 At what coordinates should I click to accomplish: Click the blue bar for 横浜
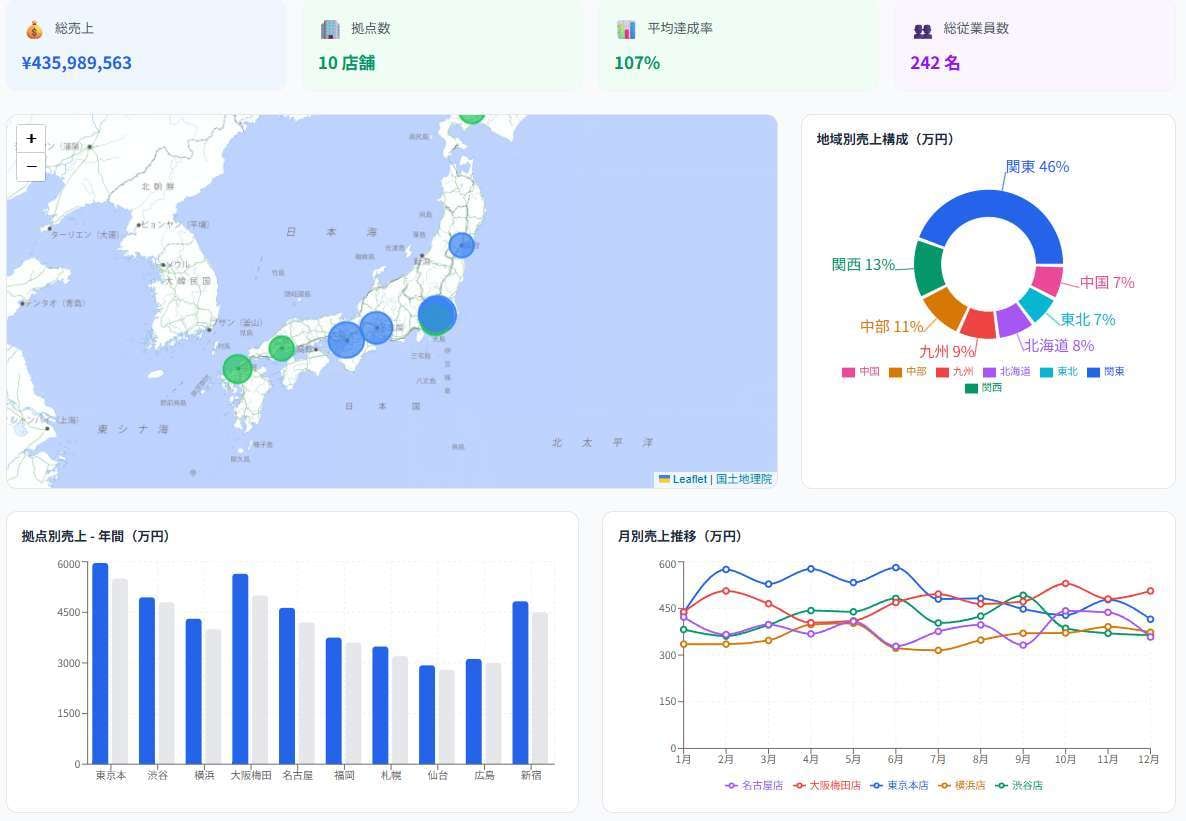click(x=194, y=692)
